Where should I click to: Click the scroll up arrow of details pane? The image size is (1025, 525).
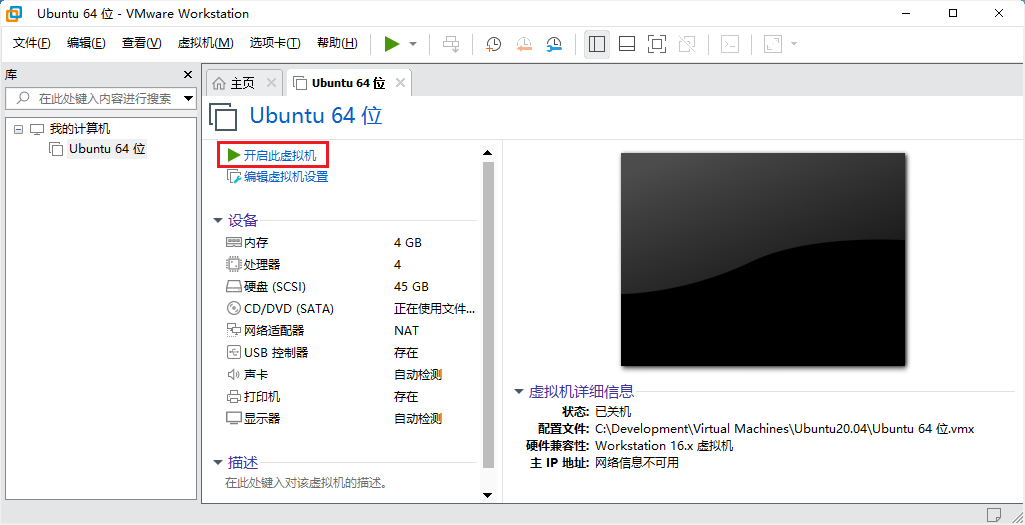pos(487,152)
